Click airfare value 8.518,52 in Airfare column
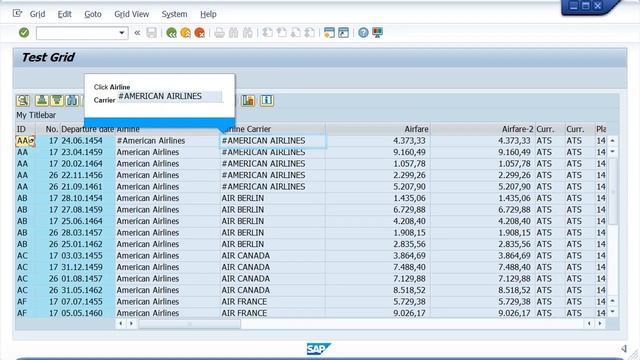This screenshot has width=640, height=360. 409,290
